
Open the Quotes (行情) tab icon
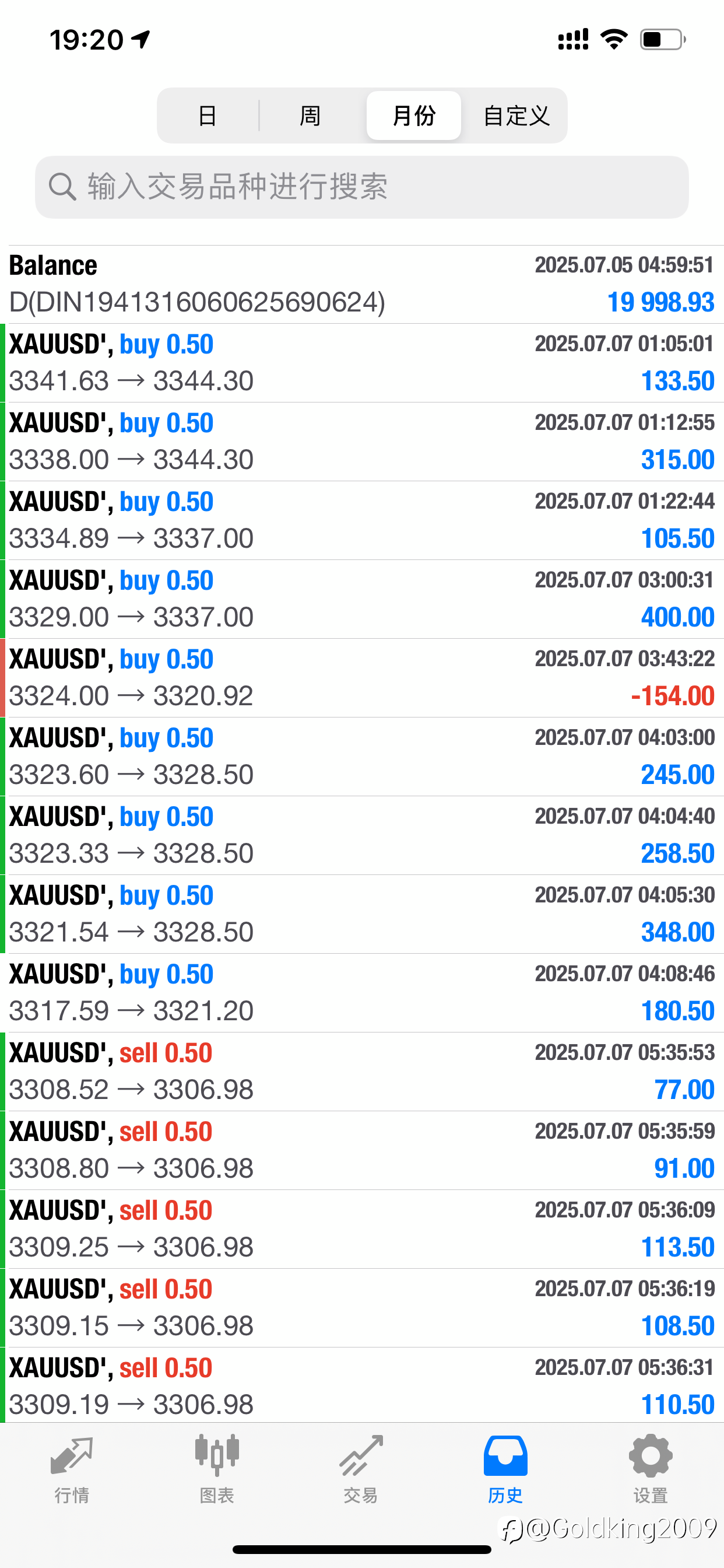tap(72, 1456)
